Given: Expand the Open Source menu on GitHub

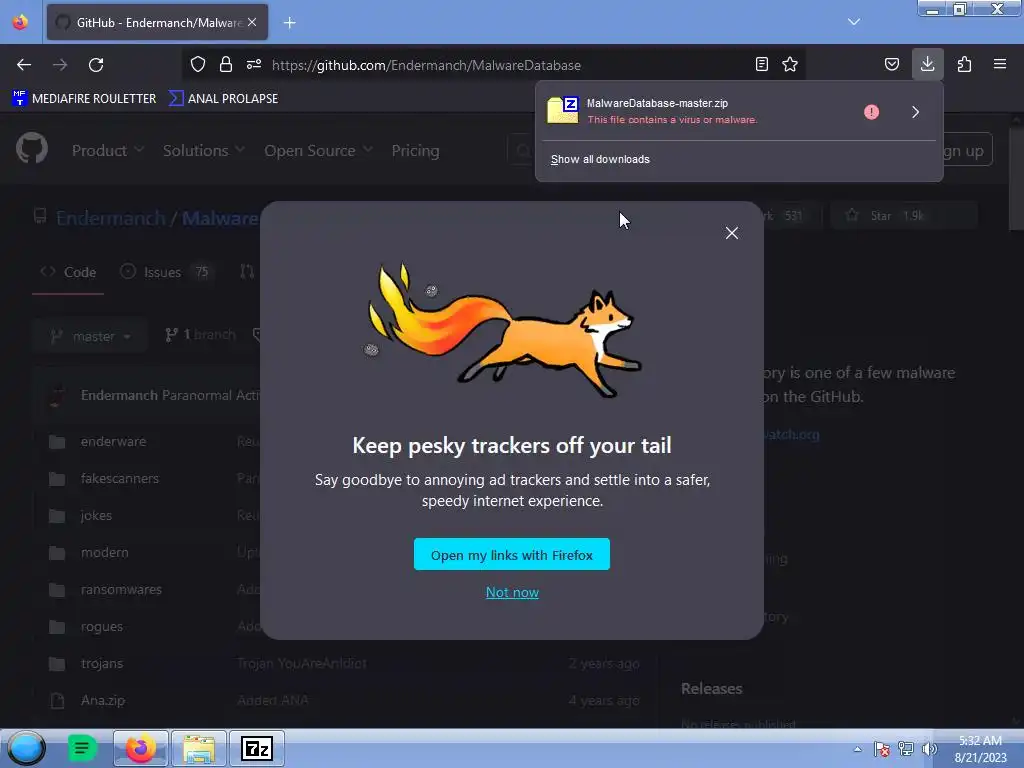Looking at the screenshot, I should click(x=319, y=151).
